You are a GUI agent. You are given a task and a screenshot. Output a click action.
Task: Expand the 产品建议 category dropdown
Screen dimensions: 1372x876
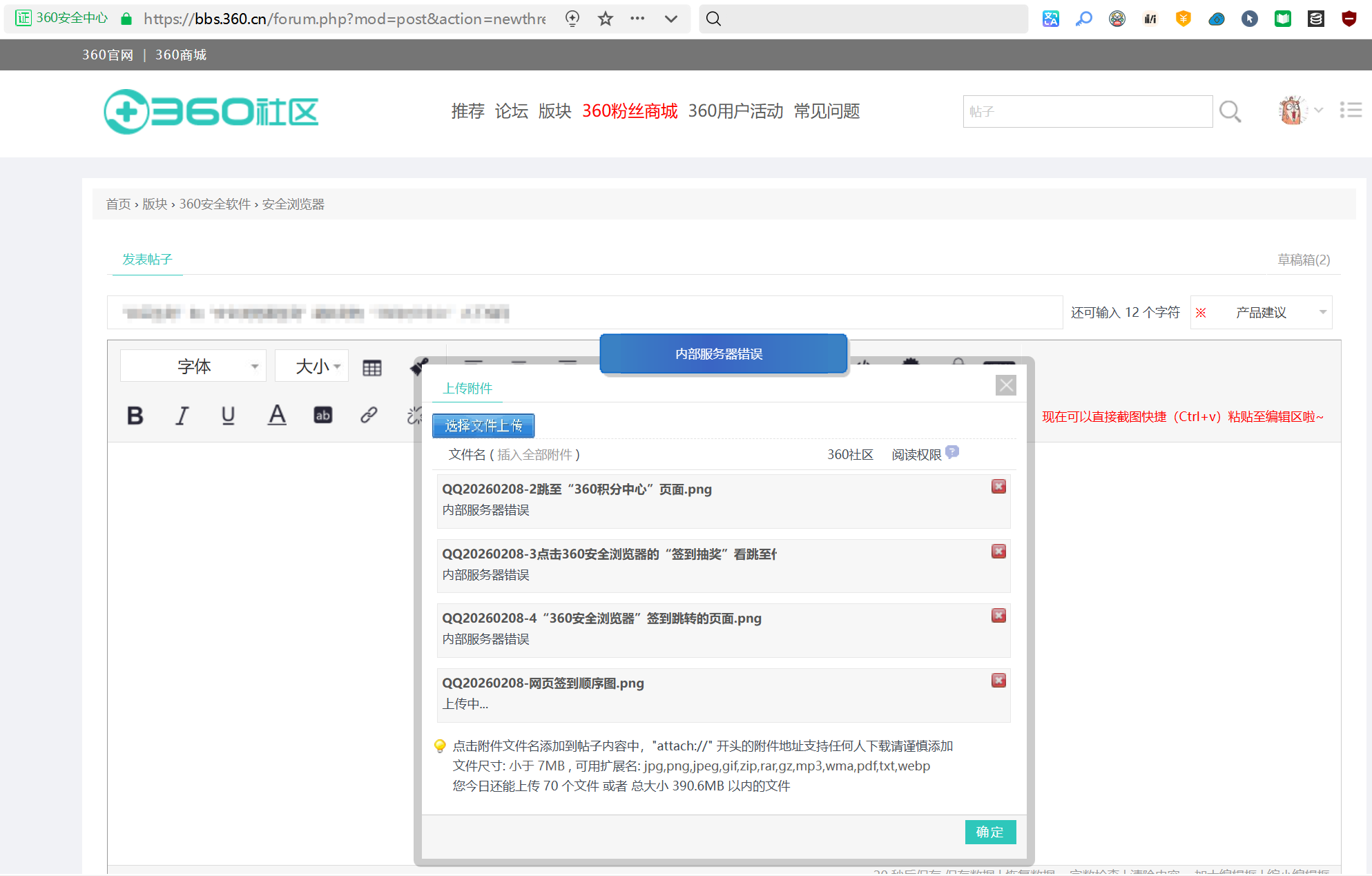click(1261, 313)
